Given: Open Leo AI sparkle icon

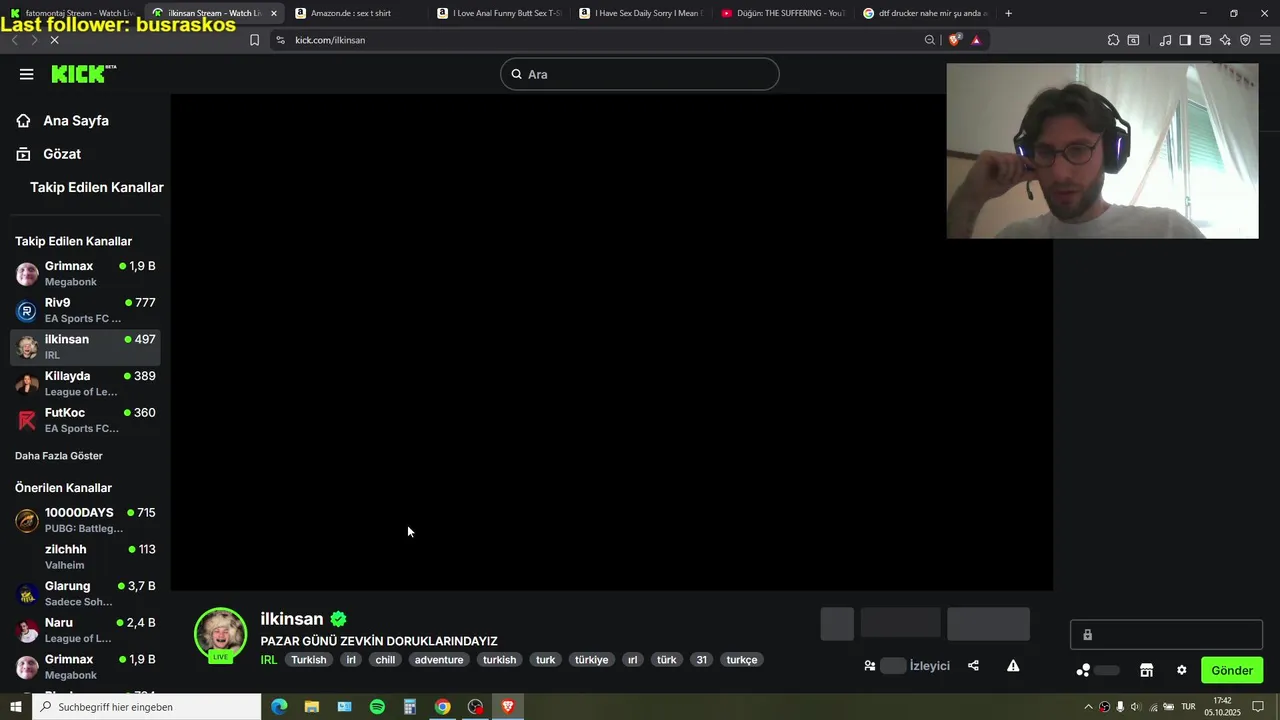Looking at the screenshot, I should pyautogui.click(x=1225, y=40).
